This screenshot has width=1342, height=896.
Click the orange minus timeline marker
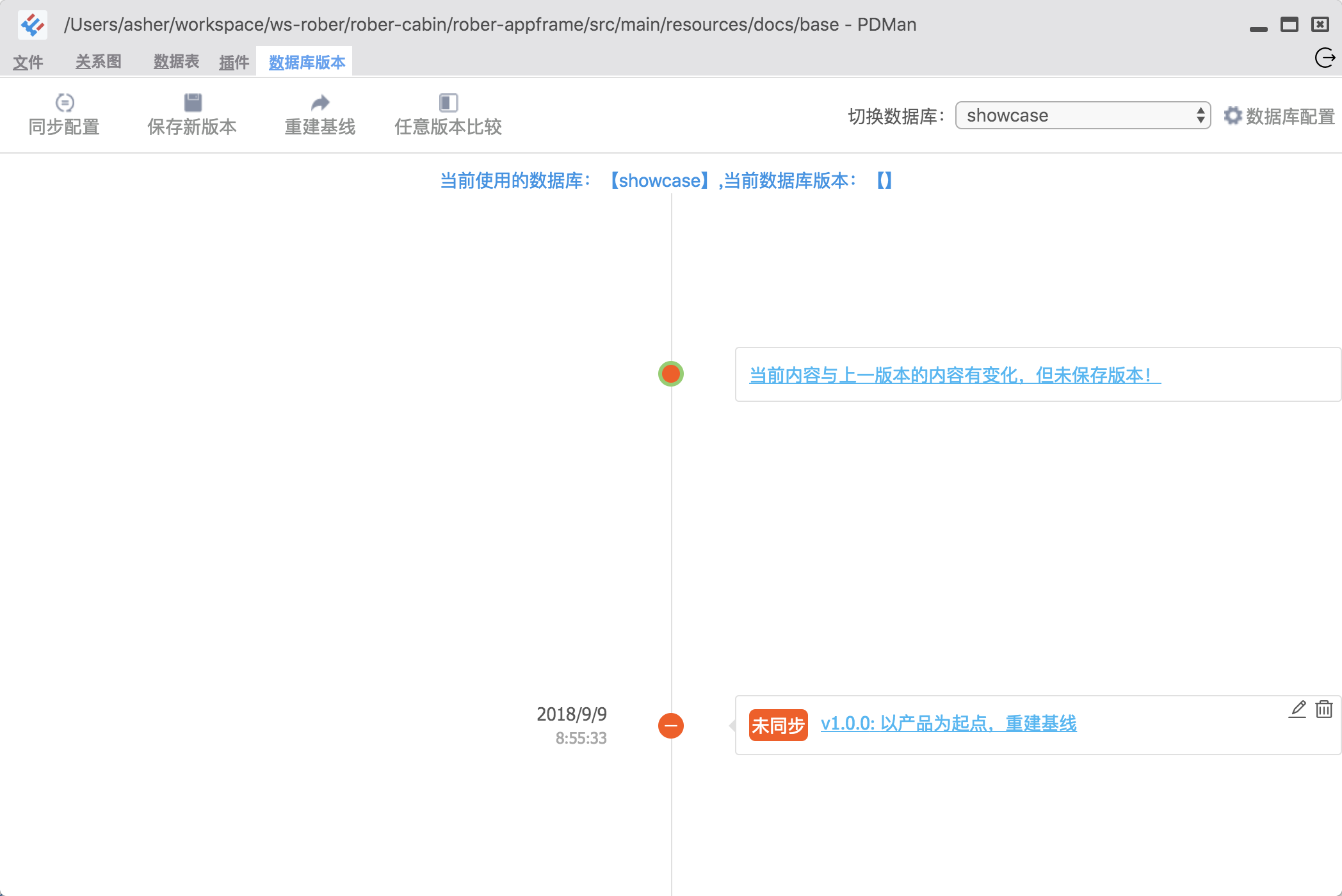(x=671, y=726)
